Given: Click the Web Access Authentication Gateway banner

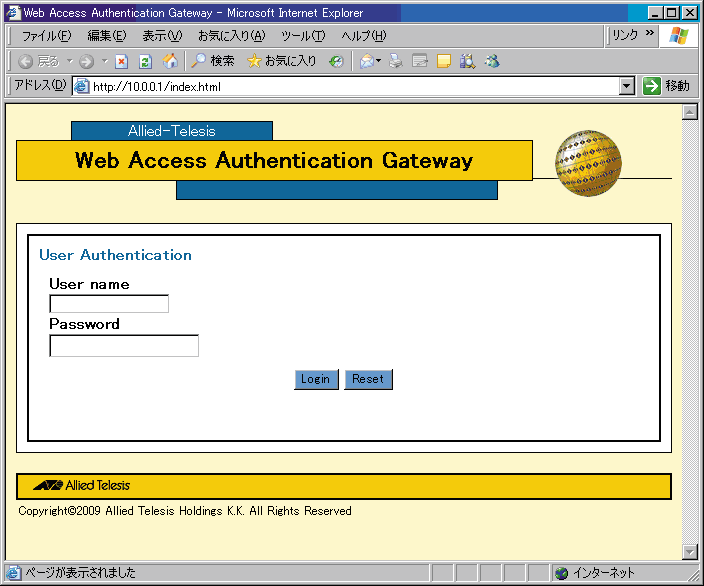Looking at the screenshot, I should (x=274, y=160).
